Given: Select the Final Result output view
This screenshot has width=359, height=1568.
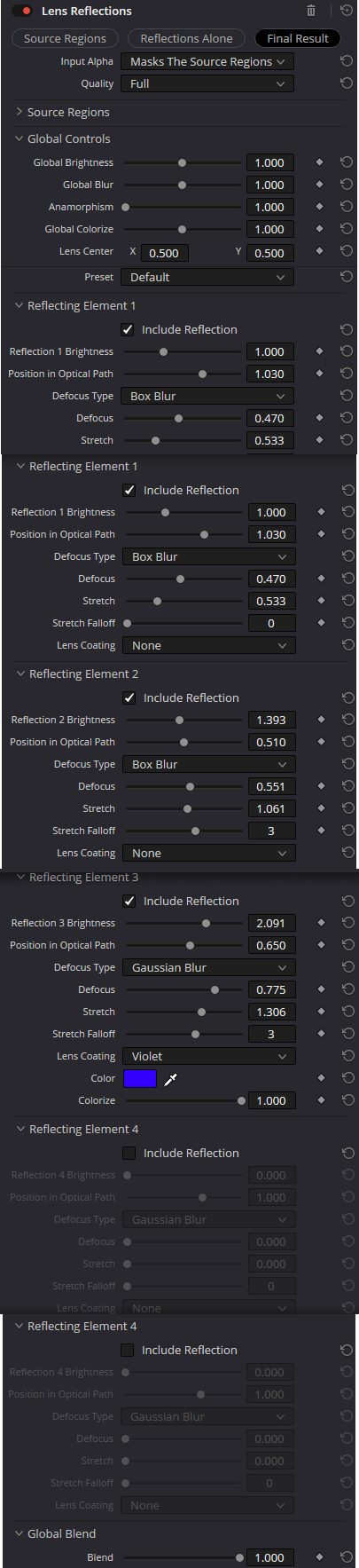Looking at the screenshot, I should point(298,38).
